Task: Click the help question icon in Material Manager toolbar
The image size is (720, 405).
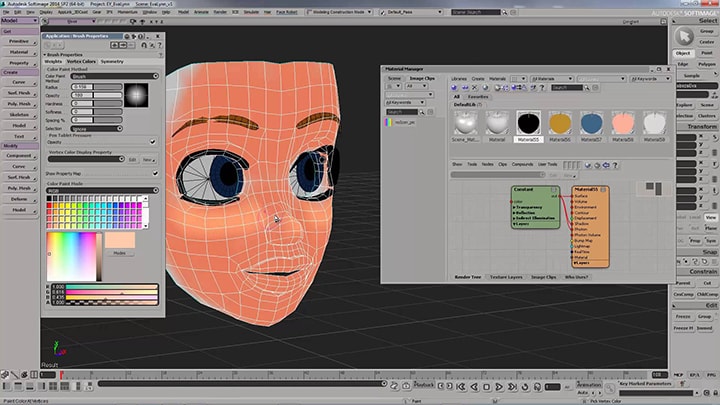Action: [x=542, y=88]
